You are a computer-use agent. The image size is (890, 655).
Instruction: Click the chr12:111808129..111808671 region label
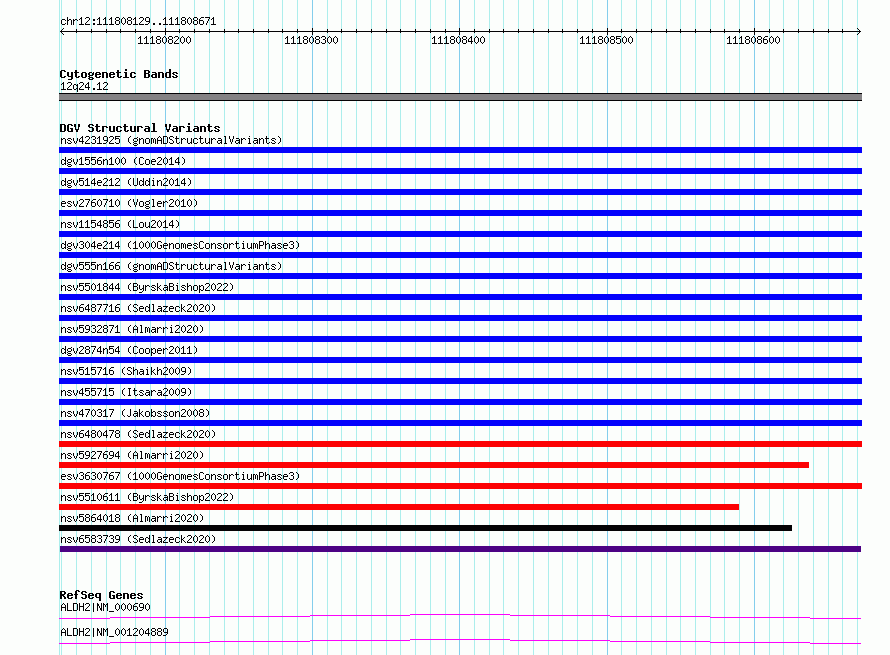[x=138, y=22]
